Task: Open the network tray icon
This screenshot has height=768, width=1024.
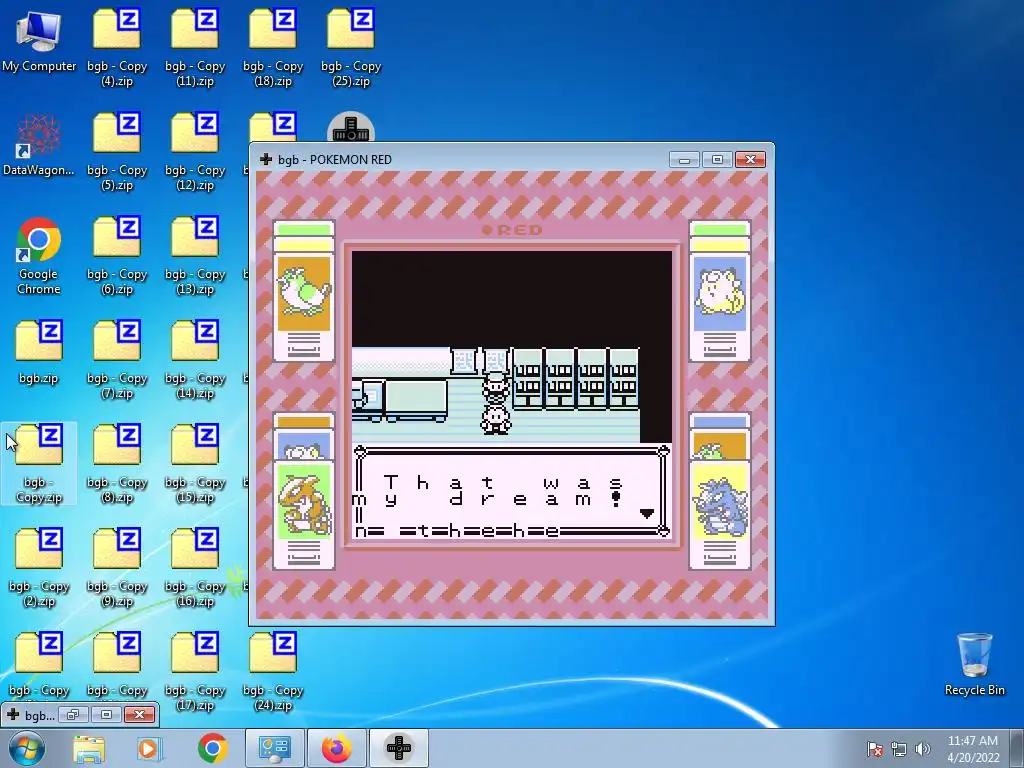Action: pyautogui.click(x=899, y=749)
